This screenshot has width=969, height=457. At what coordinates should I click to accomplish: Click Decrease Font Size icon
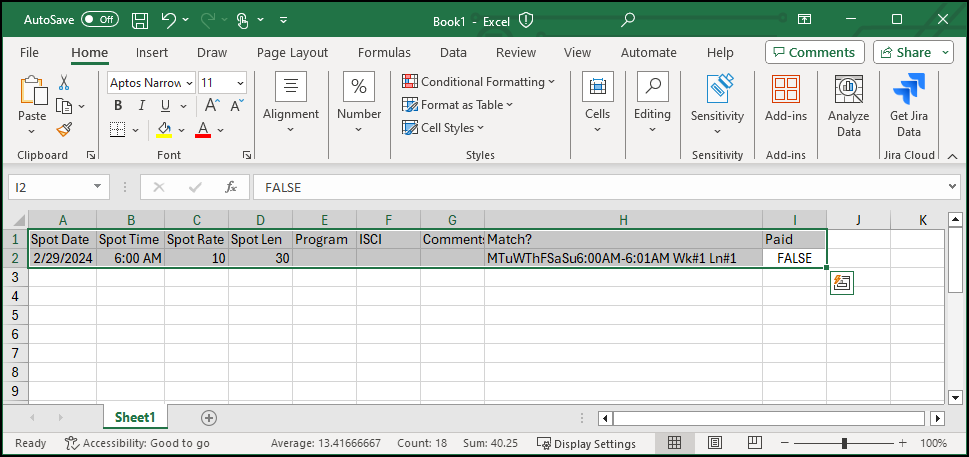[237, 106]
